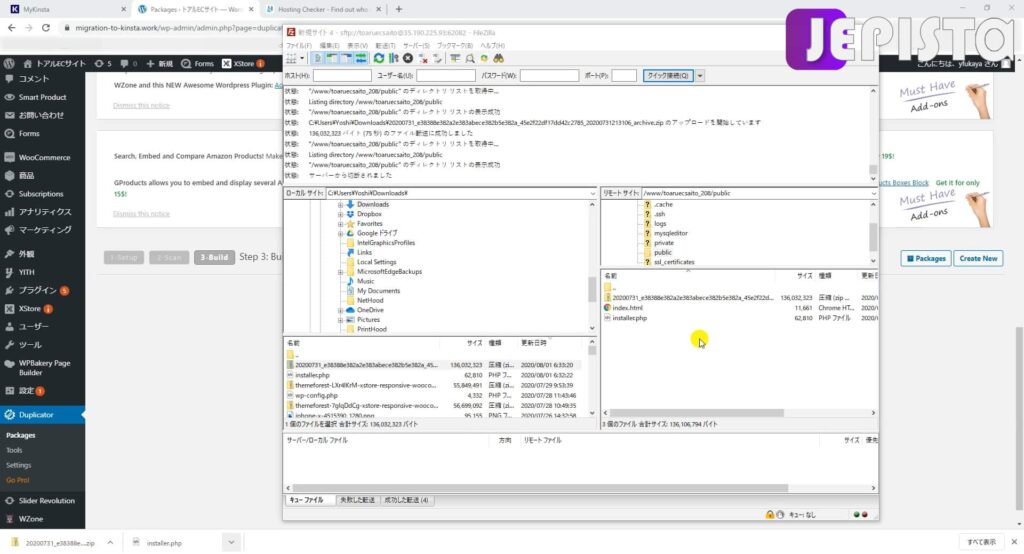Open the local site path dropdown
1024x554 pixels.
592,193
